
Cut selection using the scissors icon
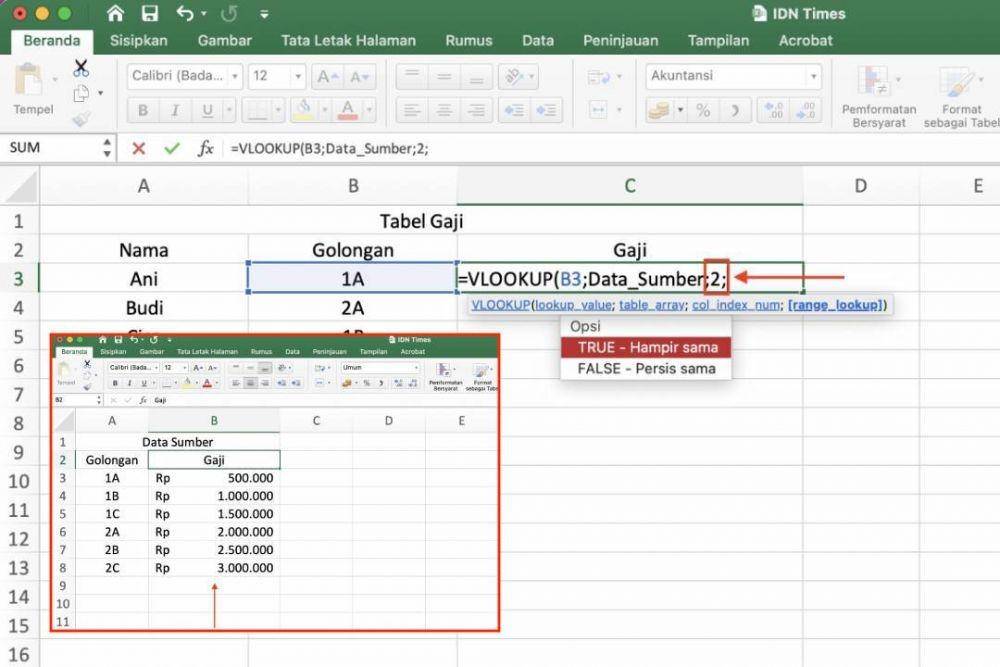pos(81,68)
